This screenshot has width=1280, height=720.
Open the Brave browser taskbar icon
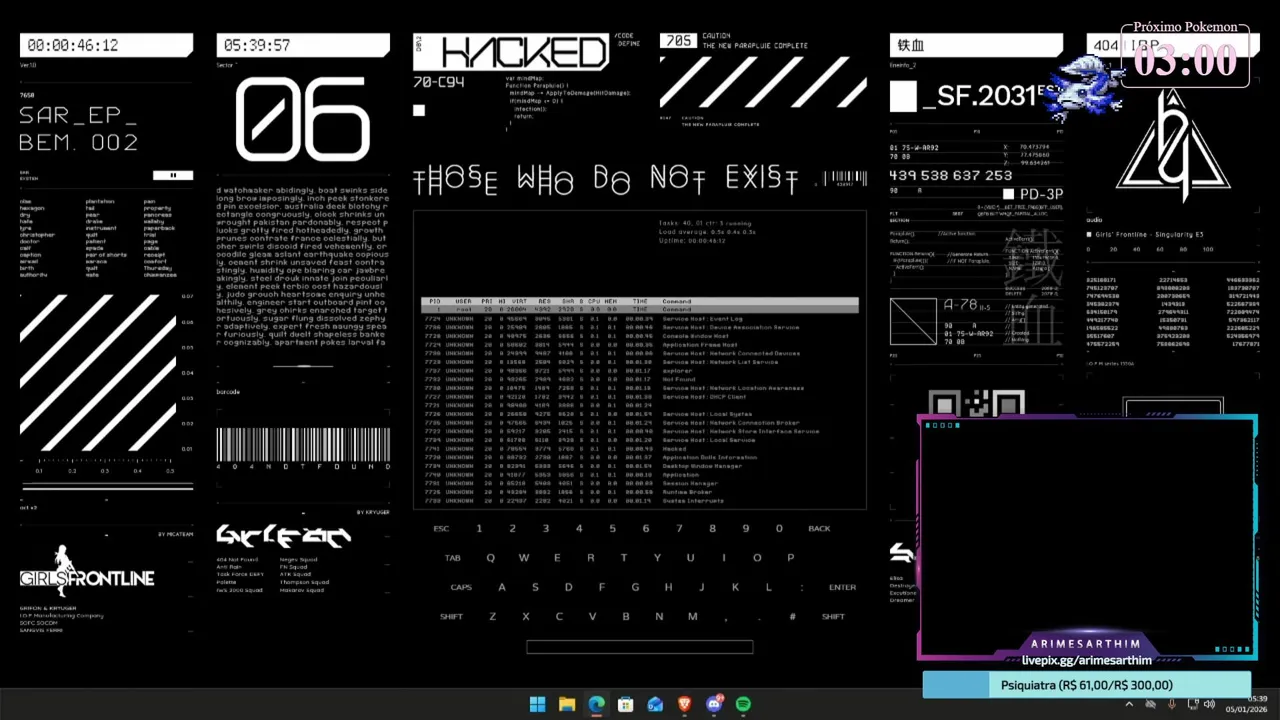pyautogui.click(x=684, y=704)
